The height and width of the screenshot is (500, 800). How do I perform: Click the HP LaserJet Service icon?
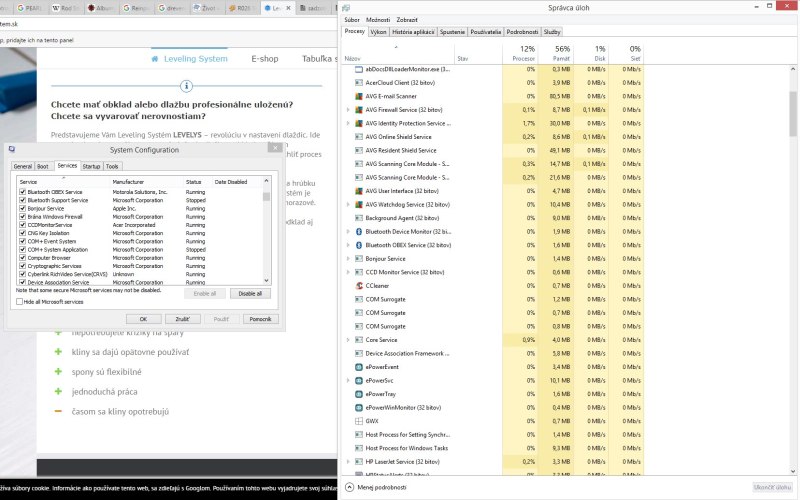click(359, 462)
